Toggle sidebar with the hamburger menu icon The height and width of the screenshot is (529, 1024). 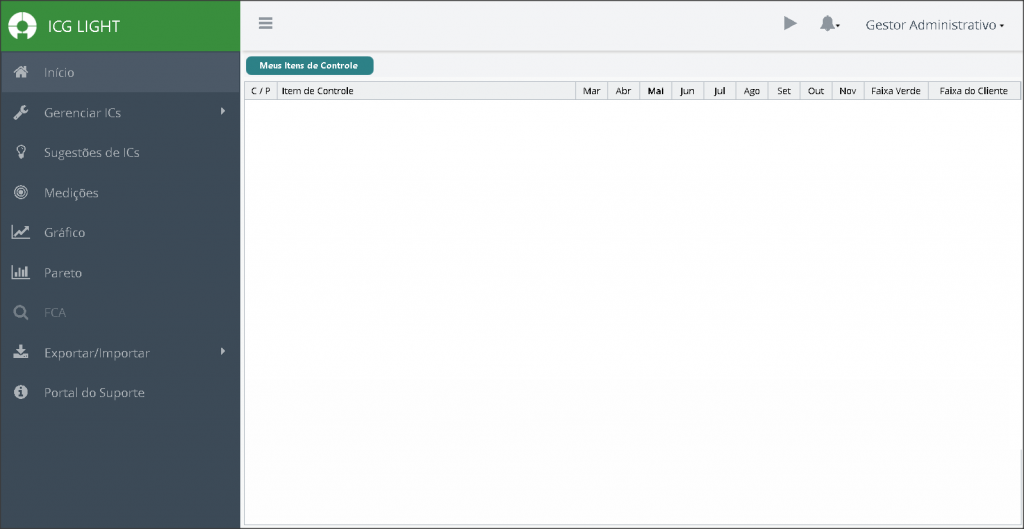(266, 24)
